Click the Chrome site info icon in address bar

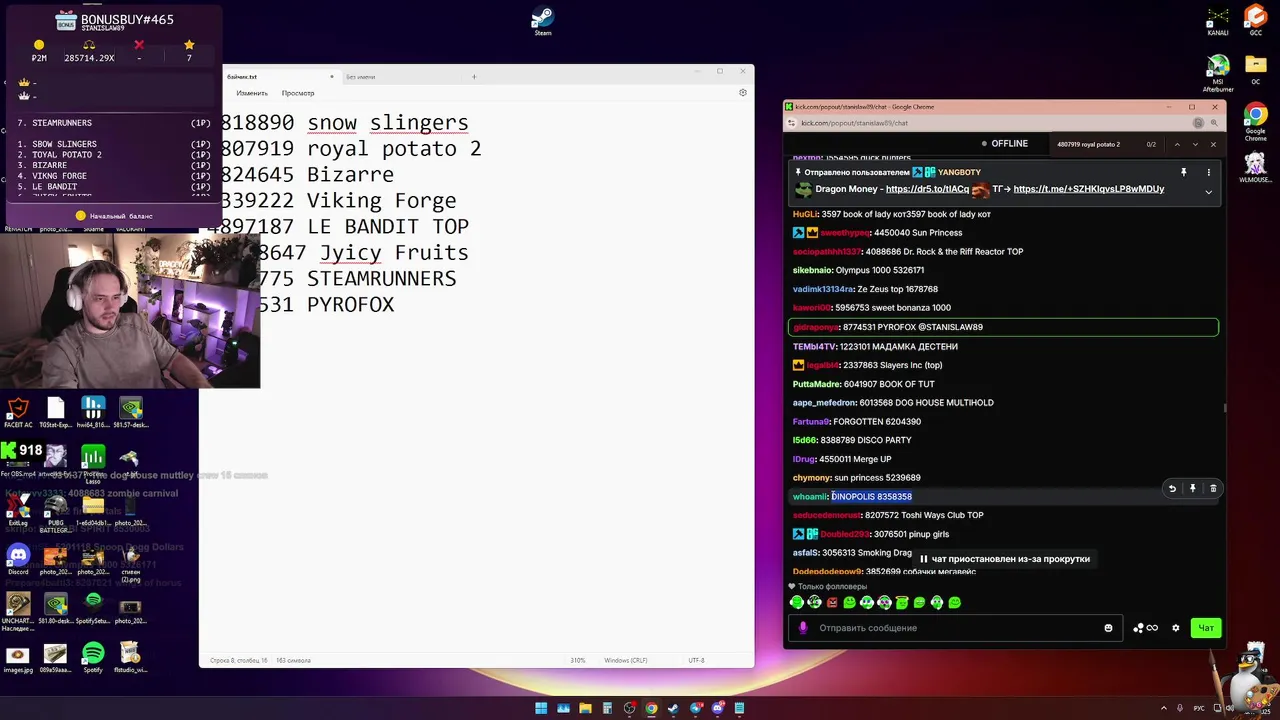click(x=792, y=123)
